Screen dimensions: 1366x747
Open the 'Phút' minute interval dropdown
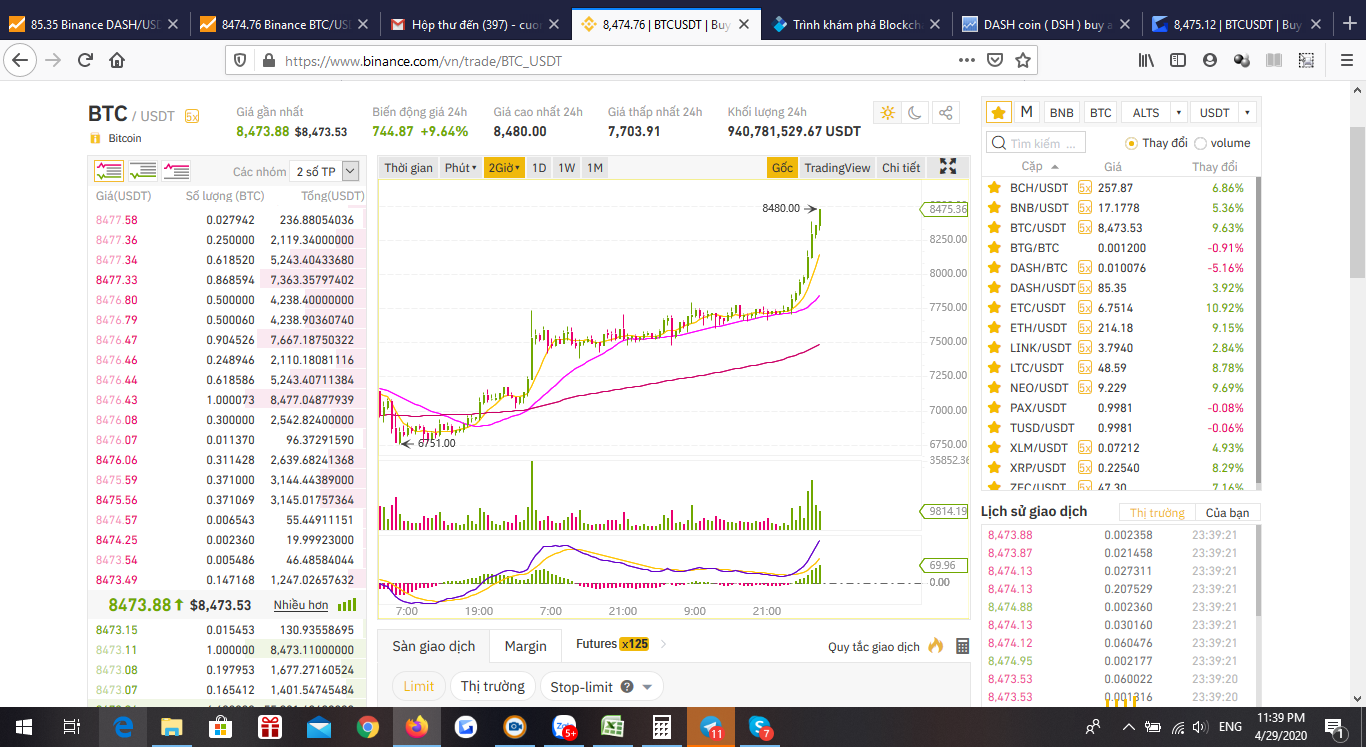pyautogui.click(x=460, y=168)
